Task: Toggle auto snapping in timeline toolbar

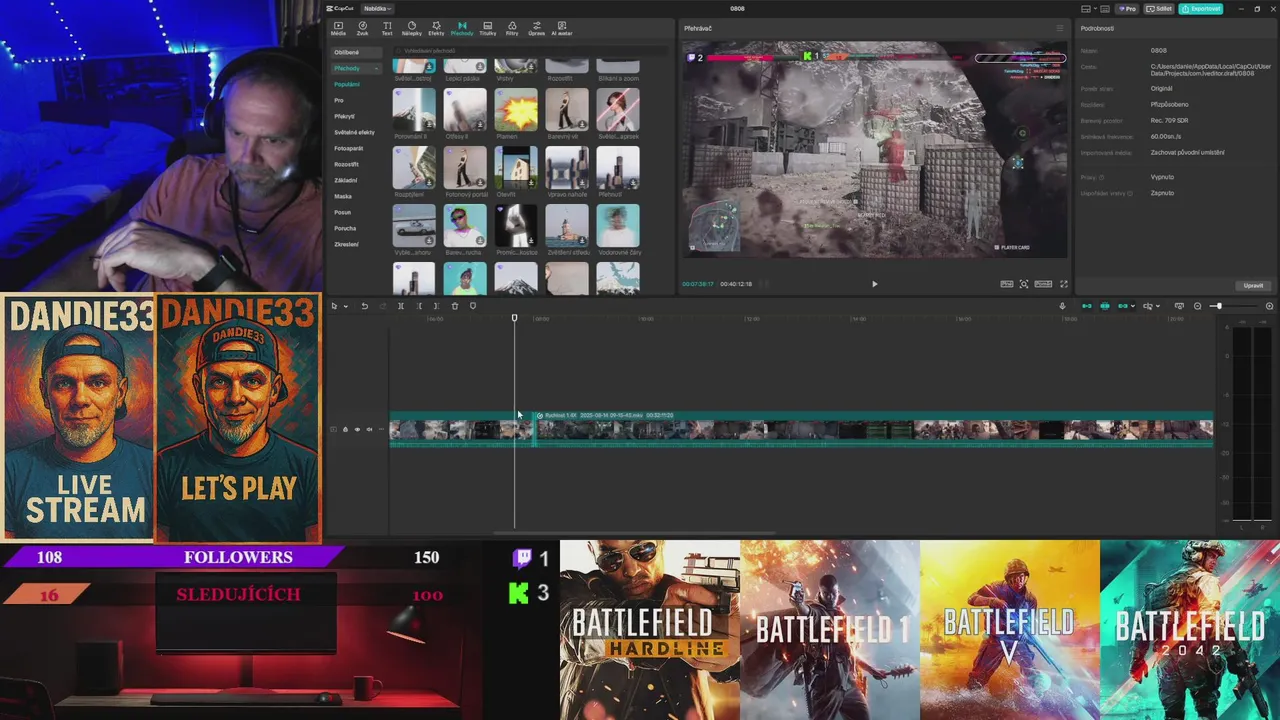Action: [1104, 306]
